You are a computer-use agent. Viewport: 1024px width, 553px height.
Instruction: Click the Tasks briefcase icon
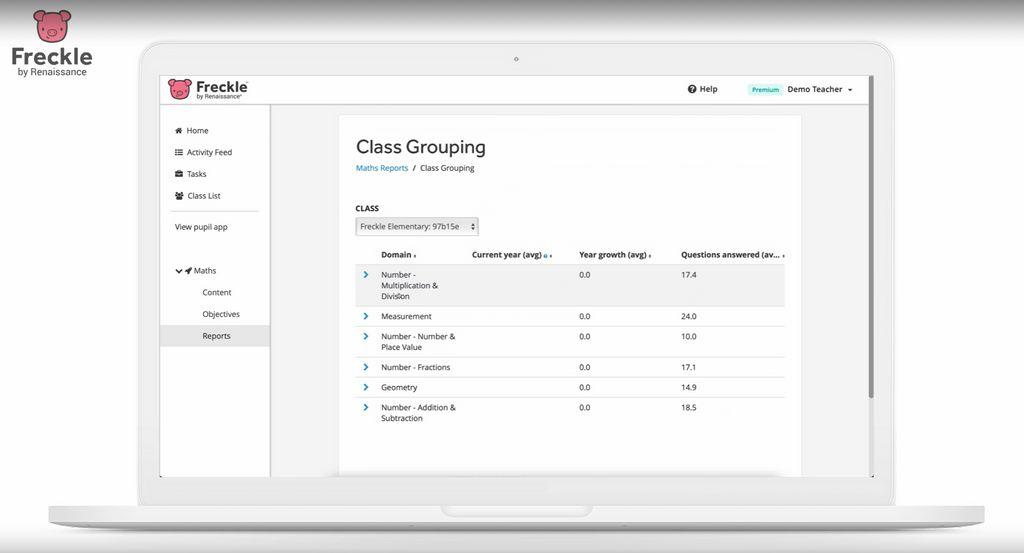click(x=178, y=174)
